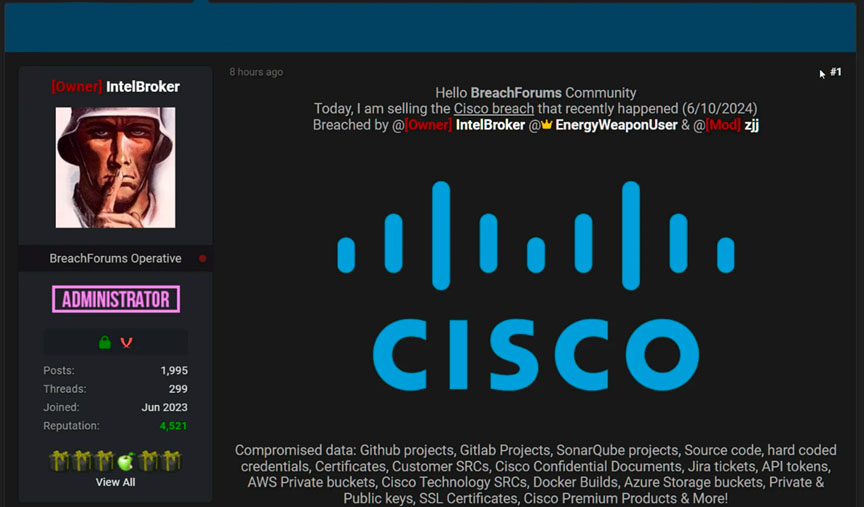Click the gift box right of the apple

[148, 461]
